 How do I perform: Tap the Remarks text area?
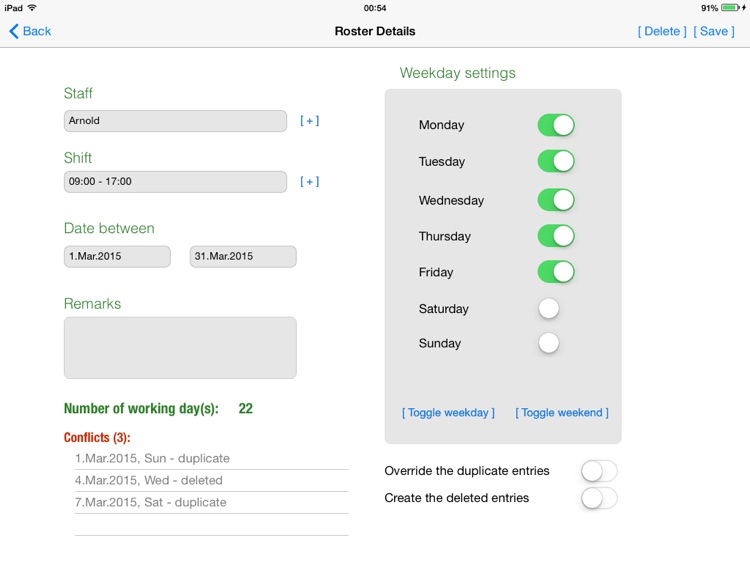pos(180,348)
